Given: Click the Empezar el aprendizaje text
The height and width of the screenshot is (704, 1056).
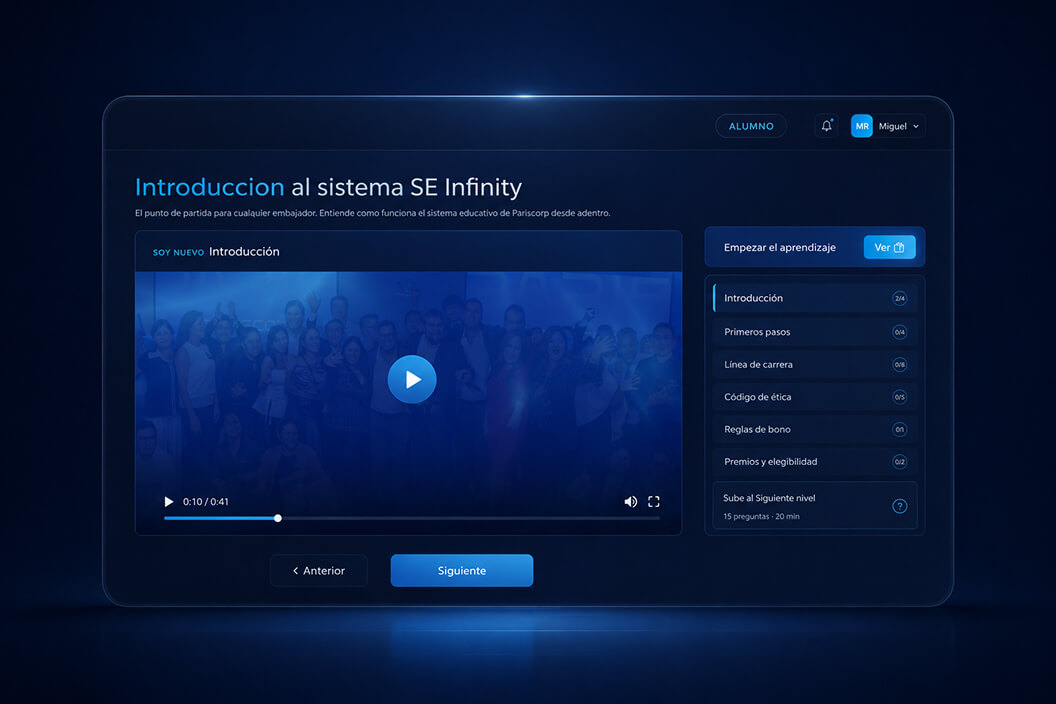Looking at the screenshot, I should (780, 247).
